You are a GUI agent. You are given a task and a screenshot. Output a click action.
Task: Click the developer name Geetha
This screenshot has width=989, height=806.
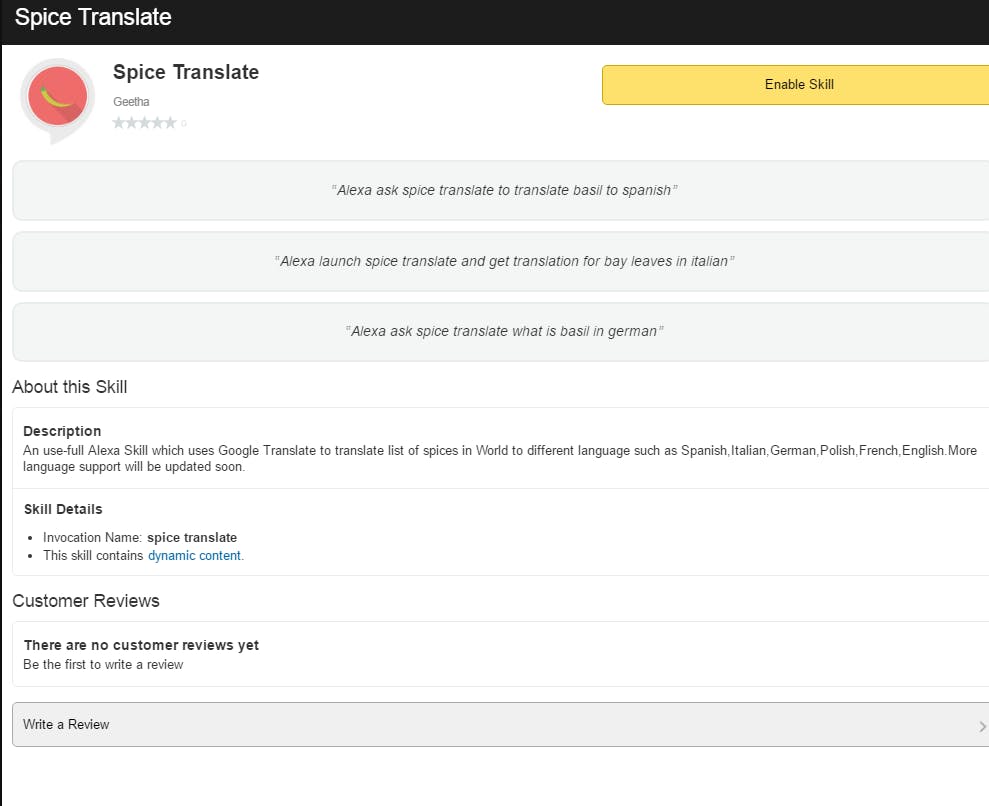click(131, 101)
